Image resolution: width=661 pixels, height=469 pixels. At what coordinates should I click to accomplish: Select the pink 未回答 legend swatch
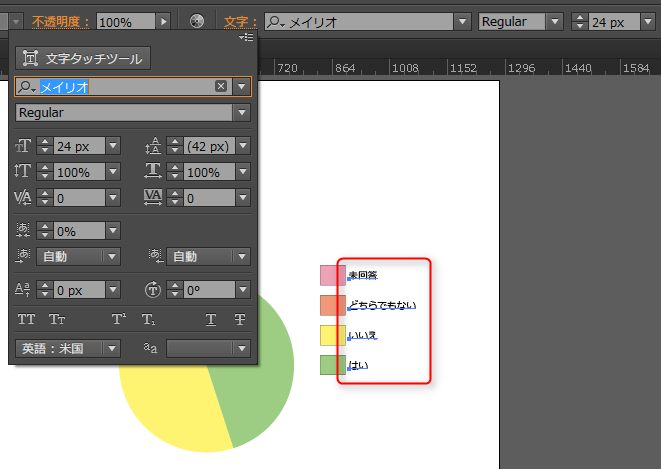331,275
